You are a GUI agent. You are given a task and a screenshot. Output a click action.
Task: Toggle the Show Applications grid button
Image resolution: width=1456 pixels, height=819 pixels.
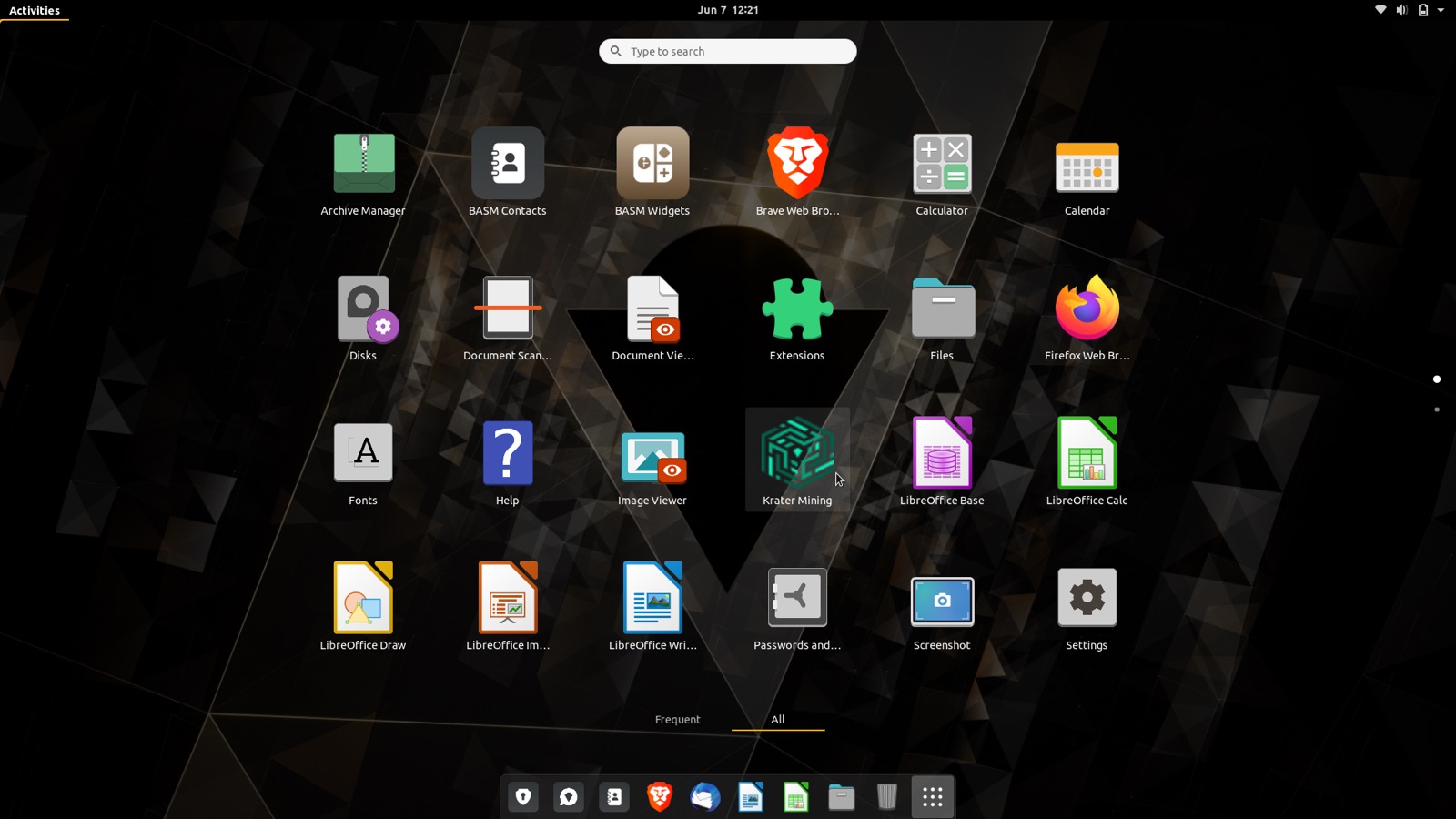pyautogui.click(x=933, y=797)
